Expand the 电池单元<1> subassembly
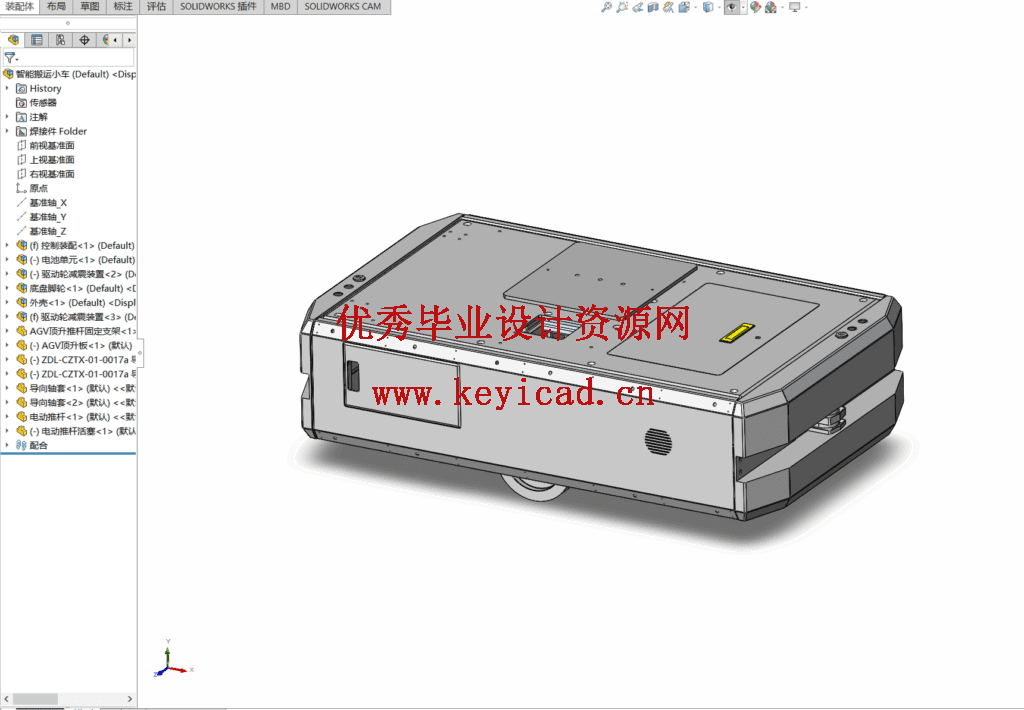The width and height of the screenshot is (1024, 710). coord(7,260)
